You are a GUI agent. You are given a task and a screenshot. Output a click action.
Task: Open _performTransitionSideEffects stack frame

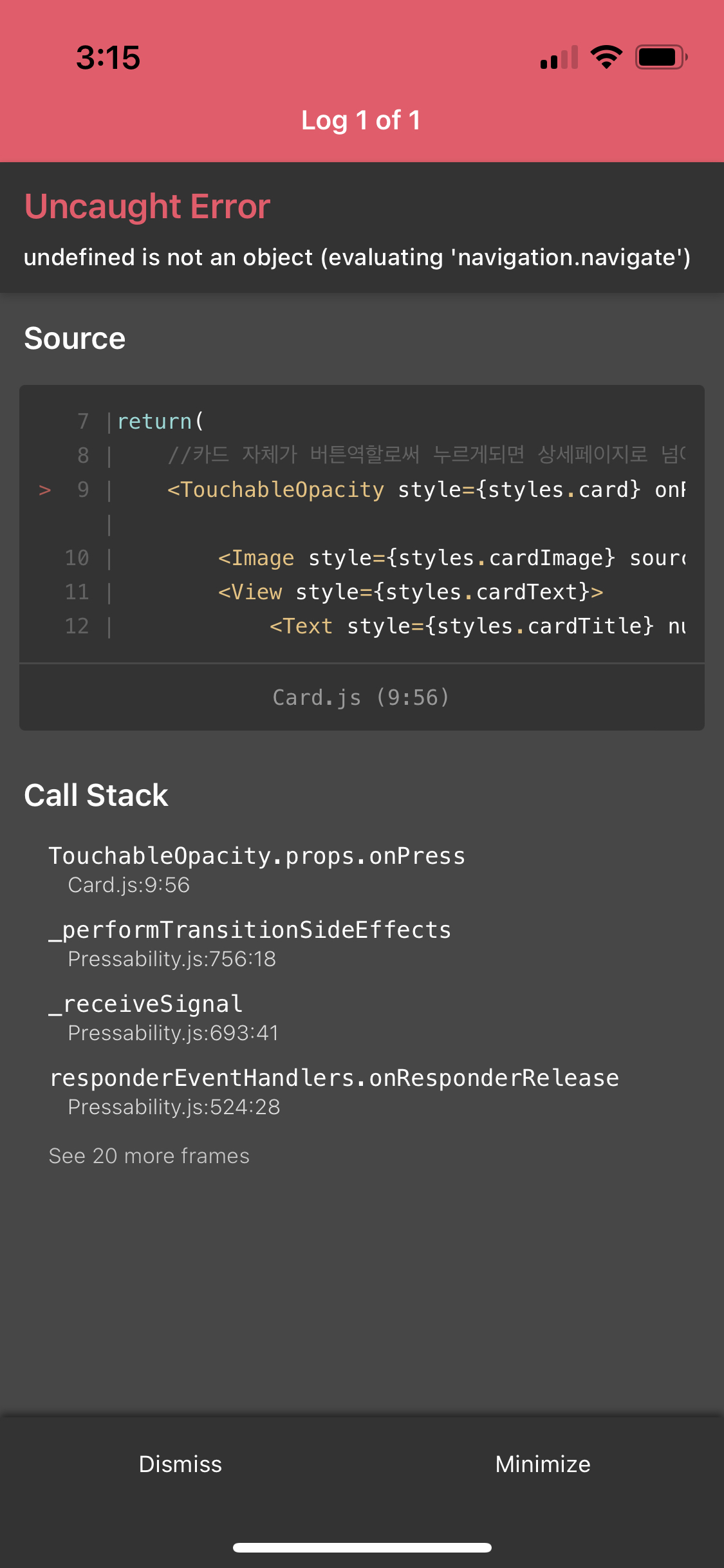click(x=250, y=944)
